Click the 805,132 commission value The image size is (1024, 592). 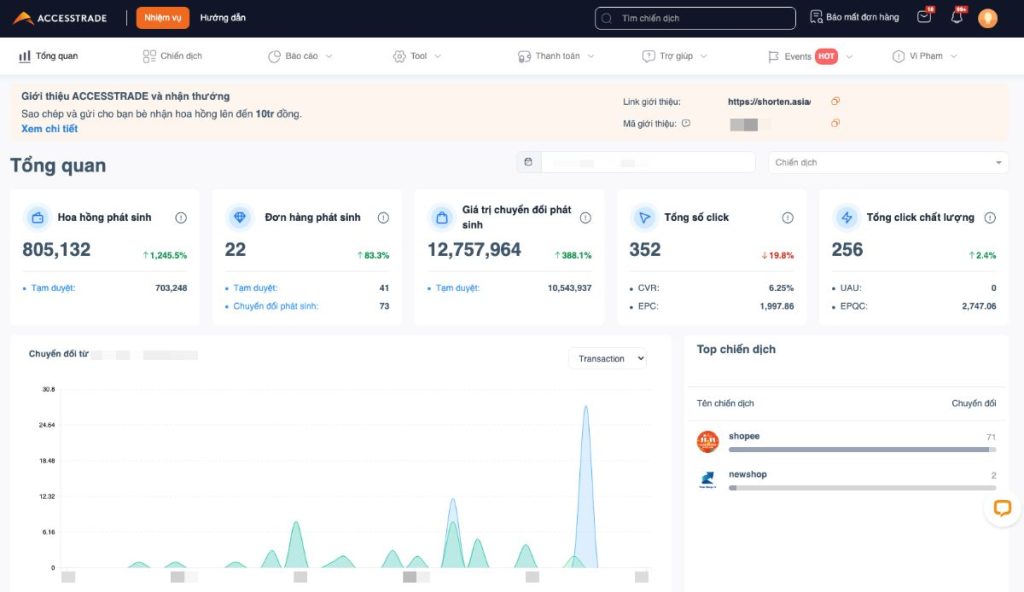coord(56,250)
